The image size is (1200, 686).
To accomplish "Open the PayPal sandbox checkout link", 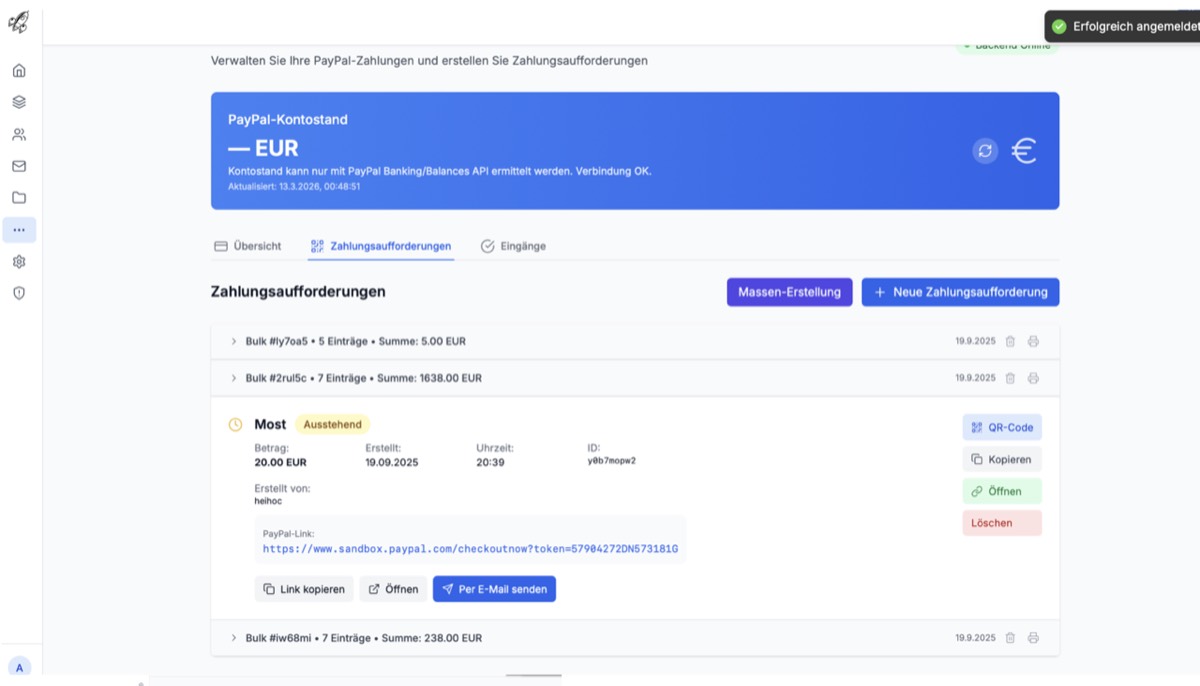I will (470, 549).
